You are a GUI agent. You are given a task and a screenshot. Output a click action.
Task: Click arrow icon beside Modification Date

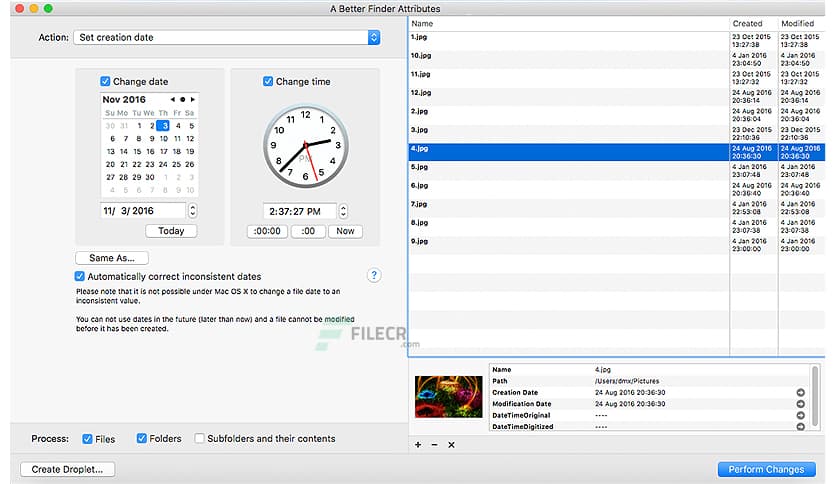[800, 404]
